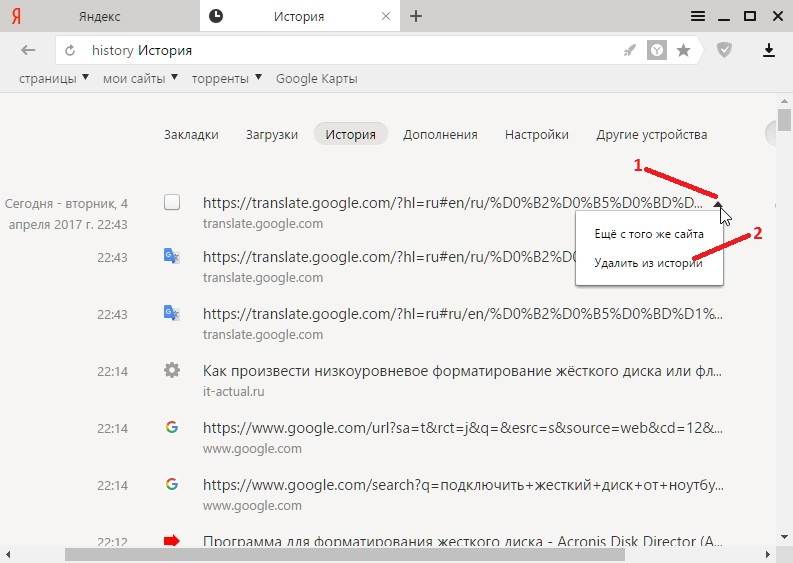
Task: Open the browser hamburger menu
Action: click(699, 15)
